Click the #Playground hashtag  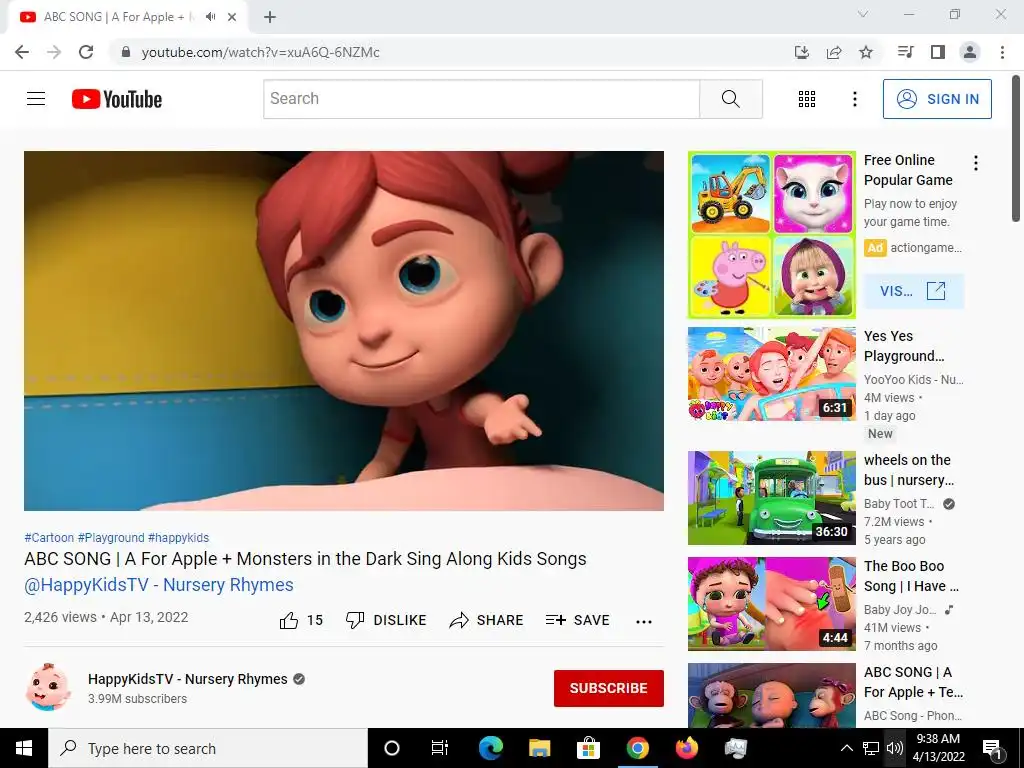(111, 537)
